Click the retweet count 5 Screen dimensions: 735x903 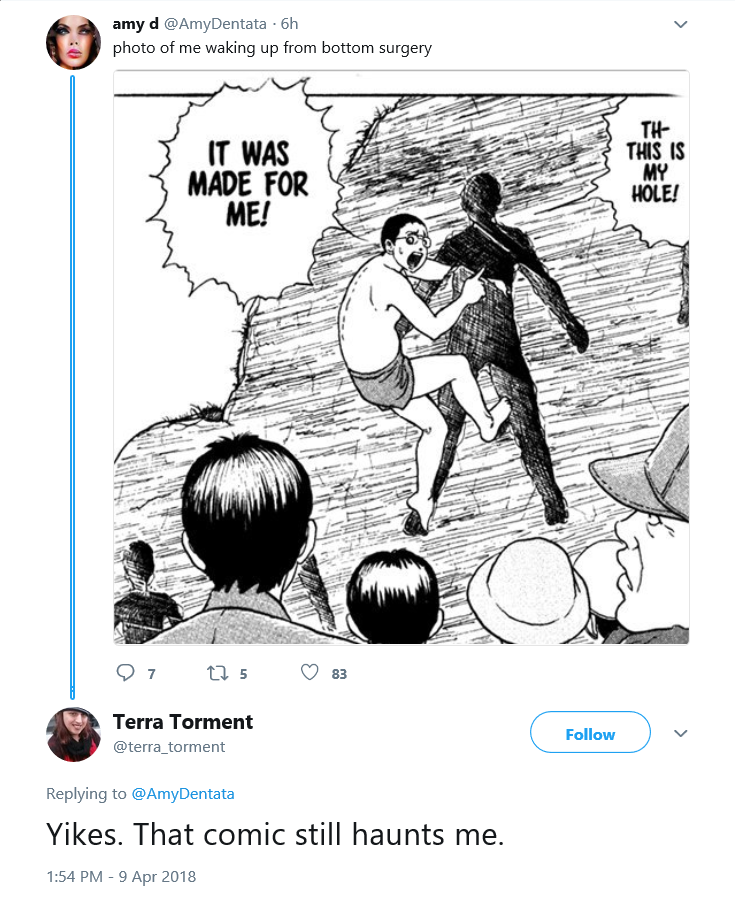coord(244,674)
